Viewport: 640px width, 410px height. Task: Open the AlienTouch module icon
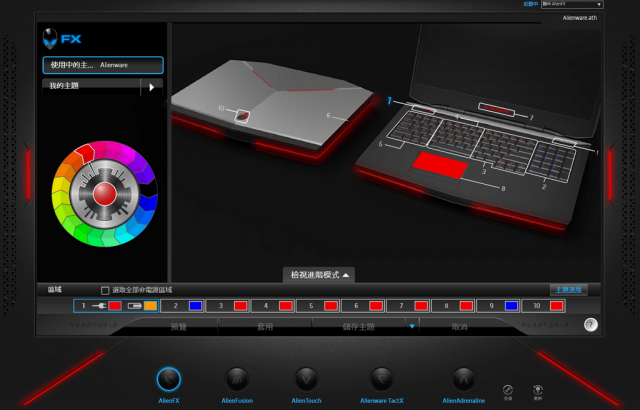click(306, 379)
